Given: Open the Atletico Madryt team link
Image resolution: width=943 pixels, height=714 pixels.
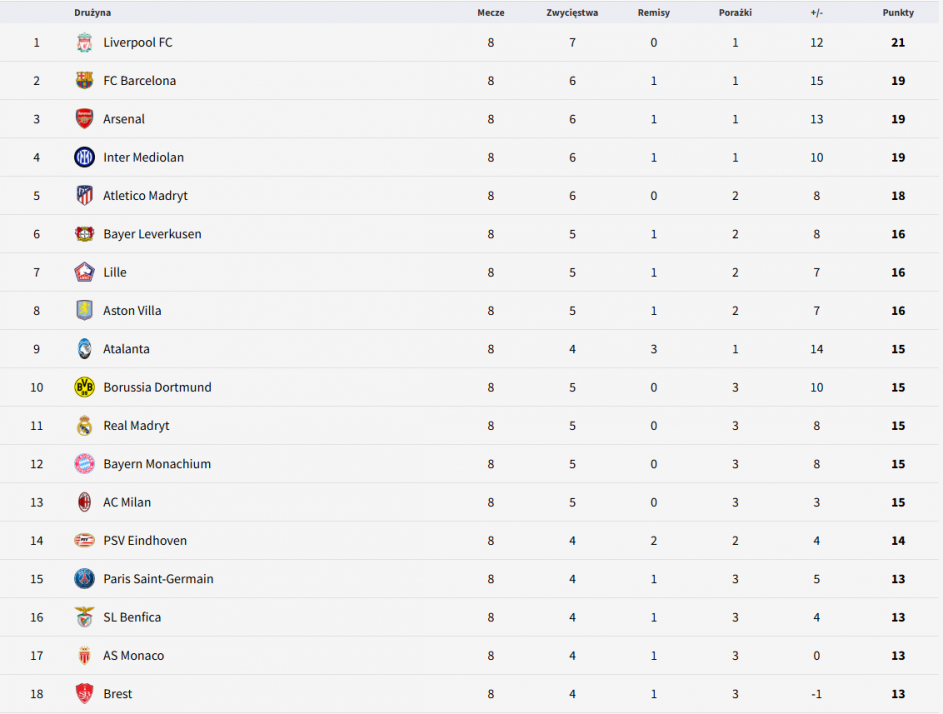Looking at the screenshot, I should 145,196.
